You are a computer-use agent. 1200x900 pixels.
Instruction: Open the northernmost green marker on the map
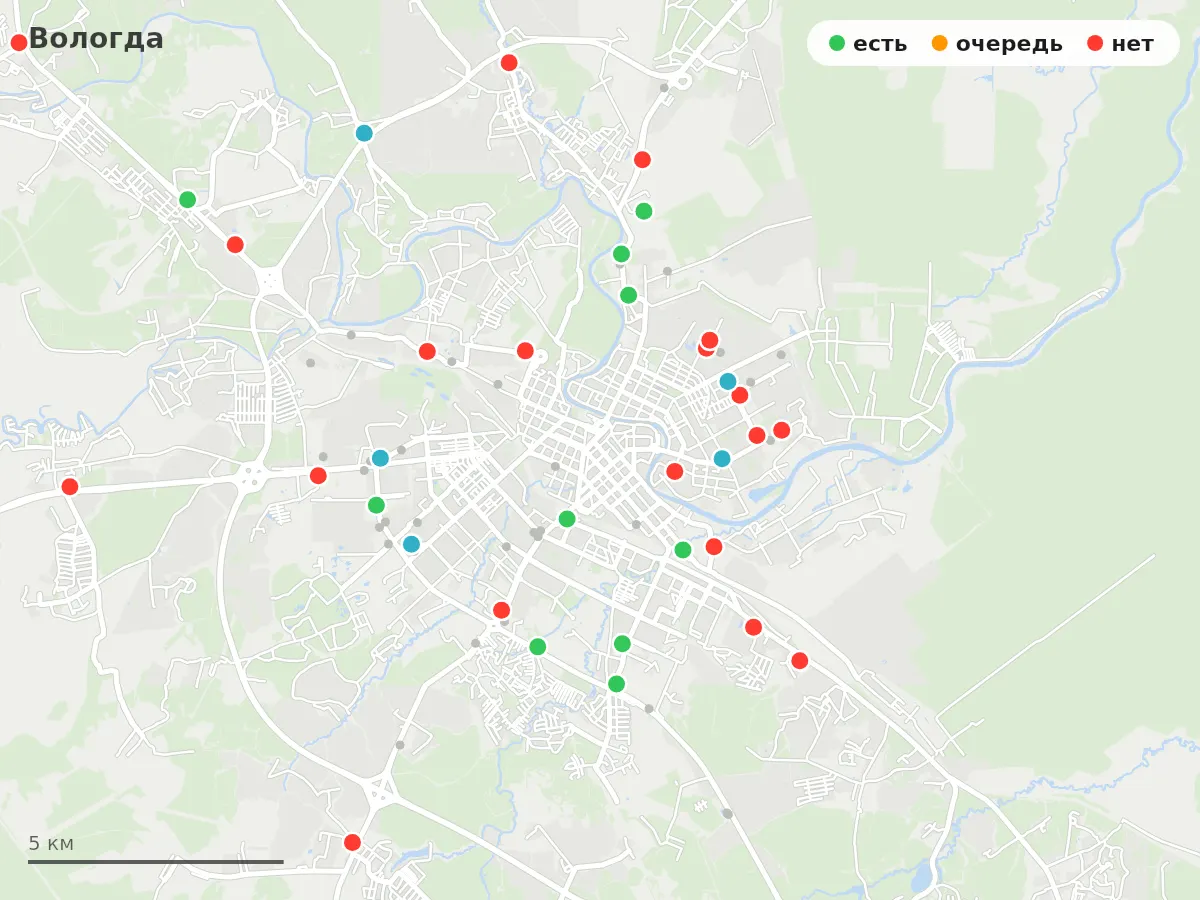[x=187, y=199]
